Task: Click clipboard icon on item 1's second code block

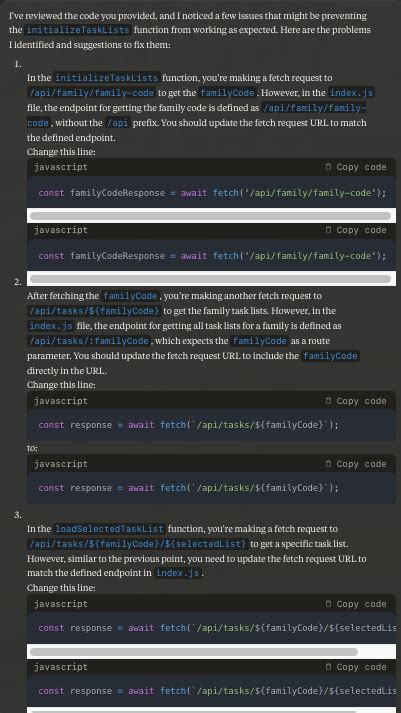Action: [x=328, y=230]
